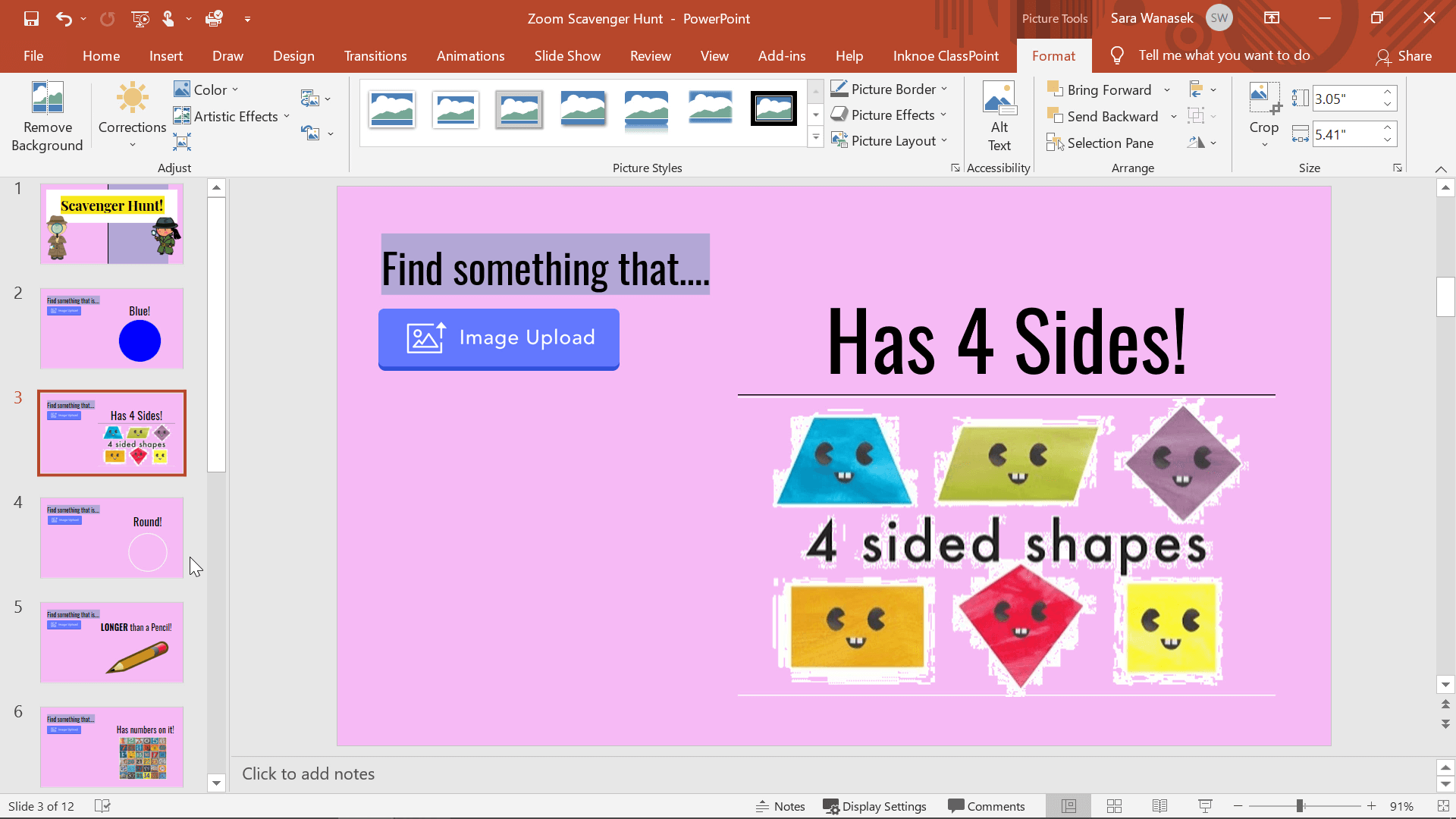Toggle the Notes pane
Screen dimensions: 1456x819
pyautogui.click(x=780, y=806)
